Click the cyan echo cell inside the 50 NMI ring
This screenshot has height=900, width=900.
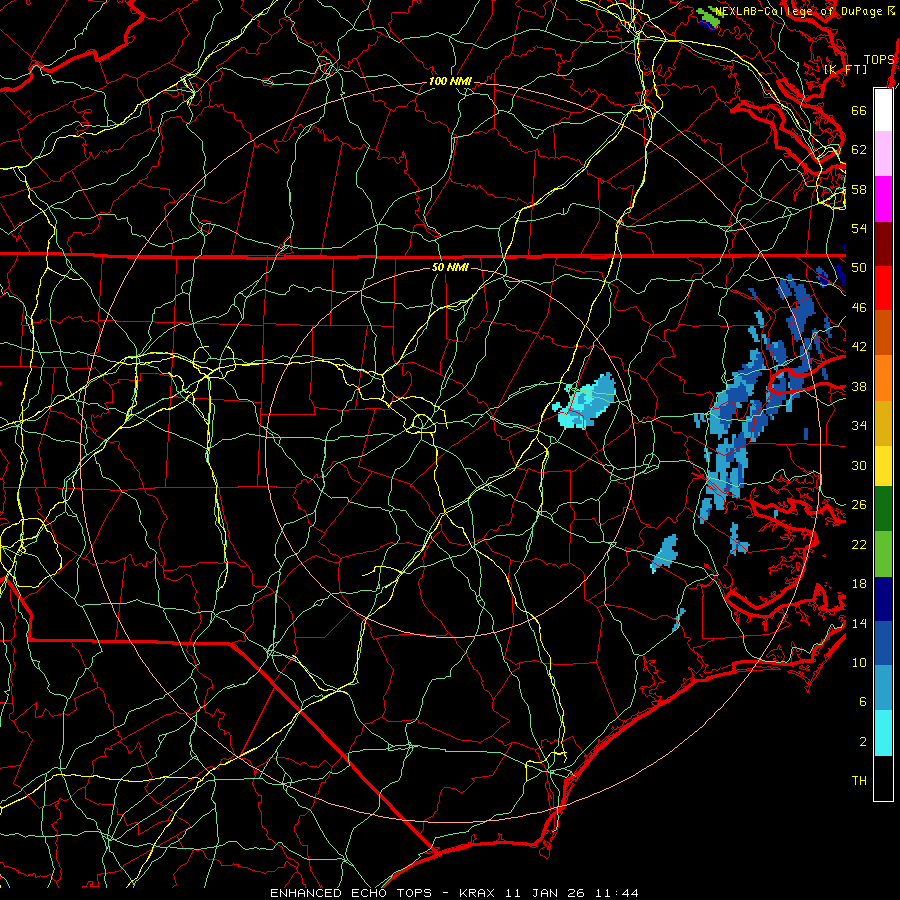coord(585,402)
